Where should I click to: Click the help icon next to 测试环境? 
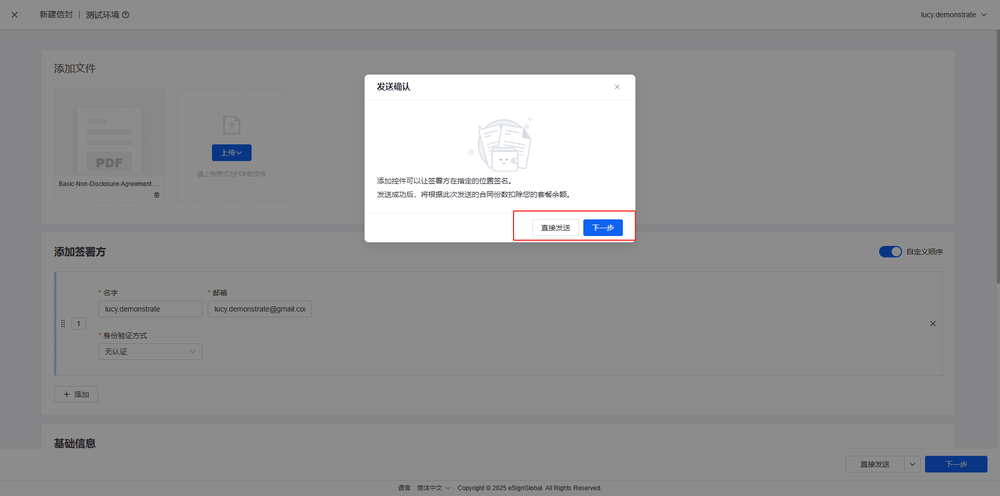coord(125,15)
